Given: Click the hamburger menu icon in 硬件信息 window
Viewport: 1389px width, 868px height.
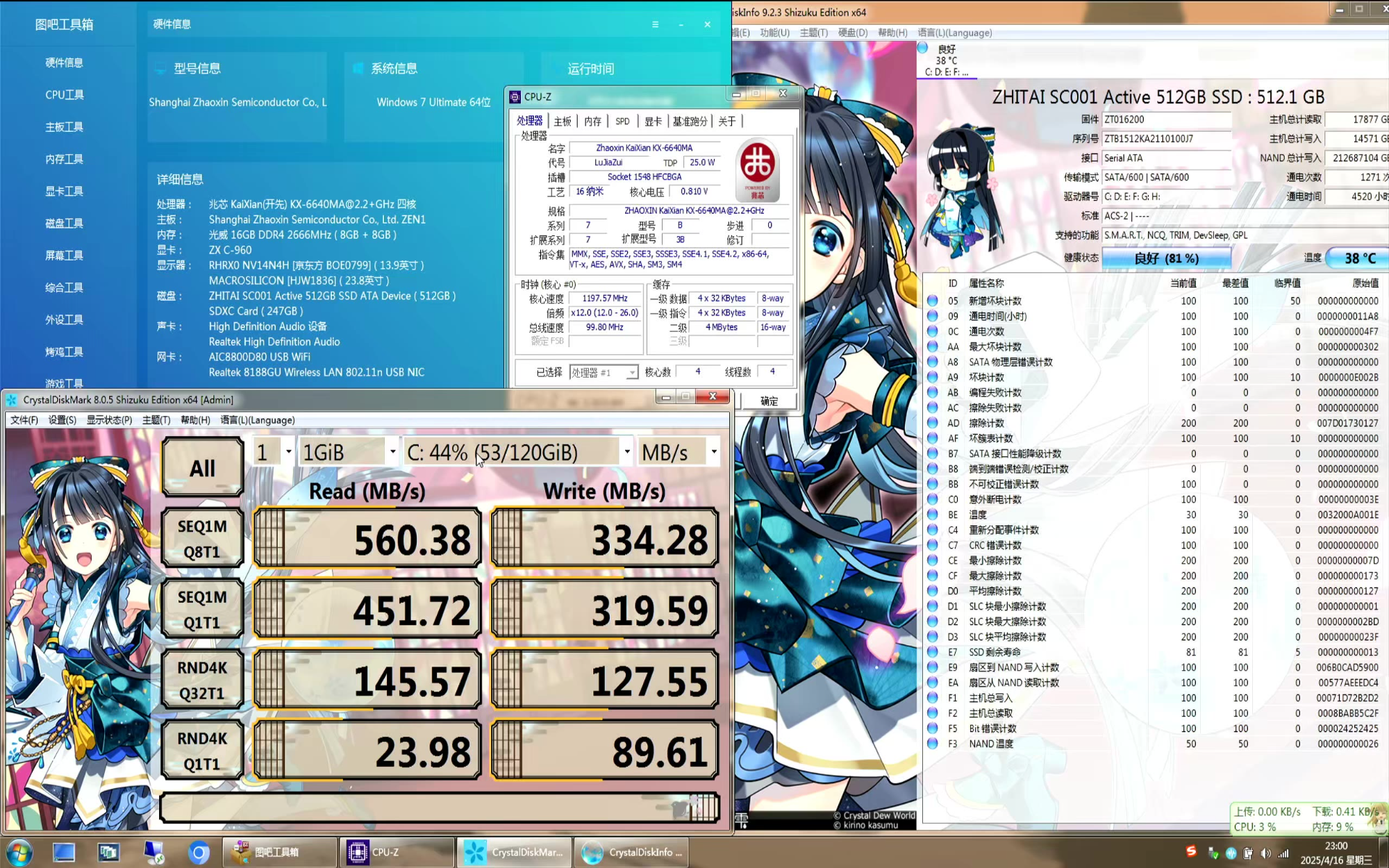Looking at the screenshot, I should point(655,24).
